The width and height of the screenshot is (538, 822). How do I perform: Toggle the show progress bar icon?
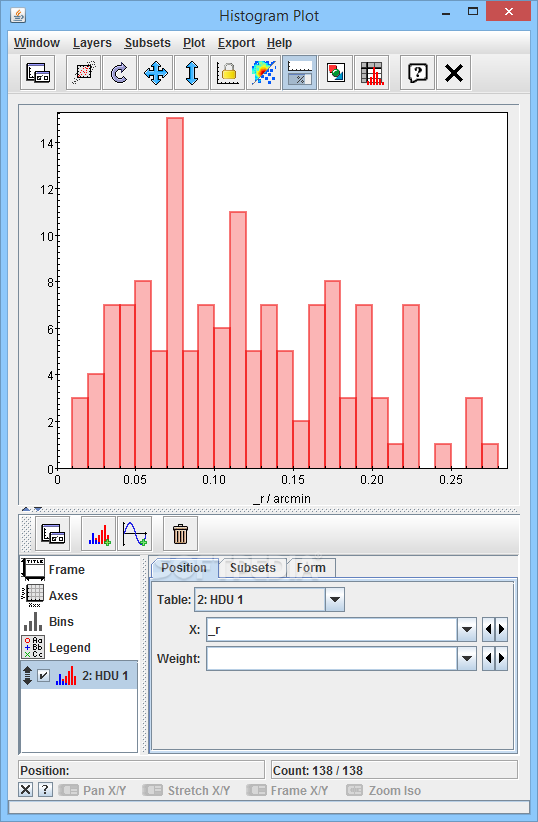point(299,73)
